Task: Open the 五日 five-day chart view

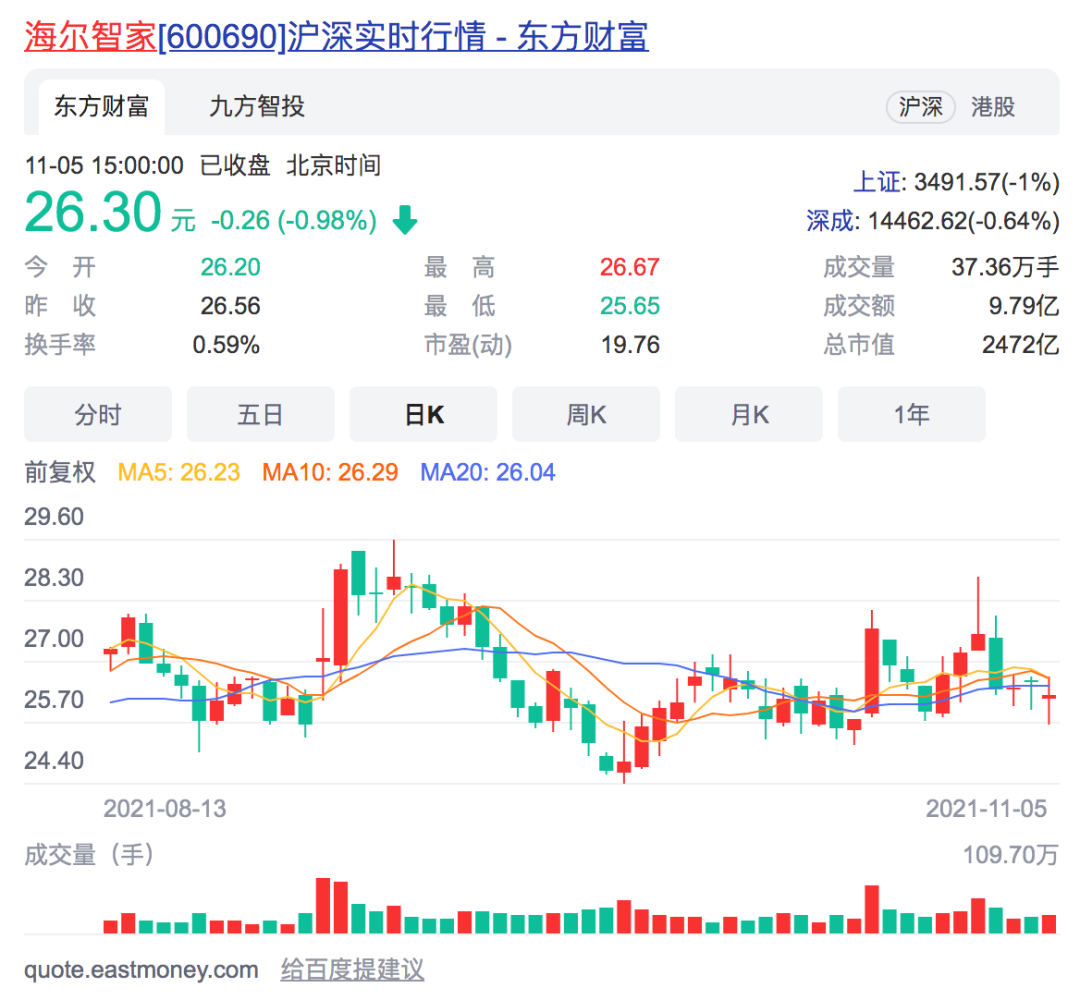Action: click(260, 414)
